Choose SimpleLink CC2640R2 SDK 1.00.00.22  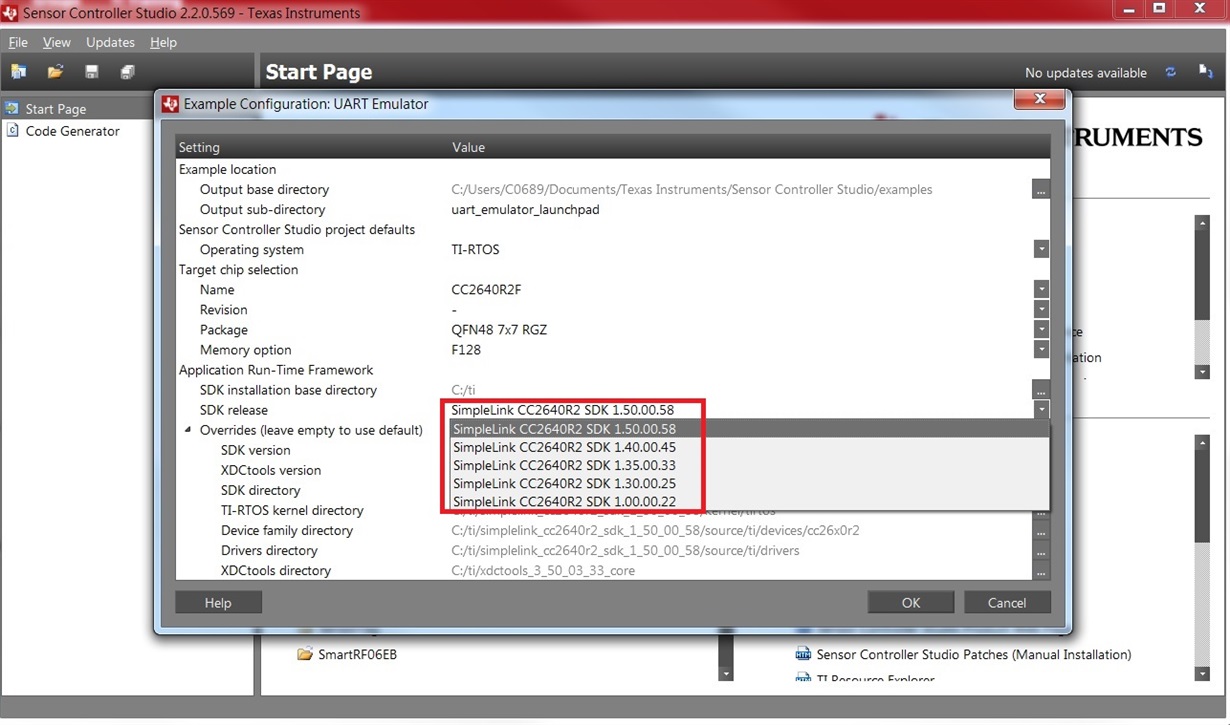[749, 501]
